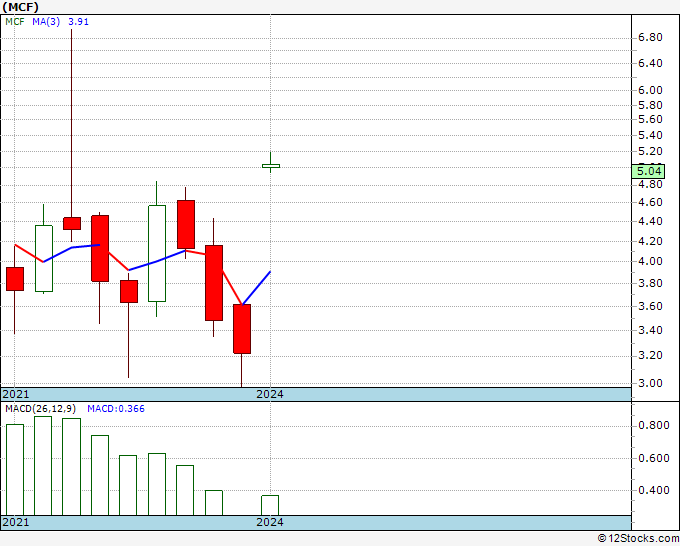
Task: Click the MACD bar at the 2024 line
Action: click(x=270, y=505)
